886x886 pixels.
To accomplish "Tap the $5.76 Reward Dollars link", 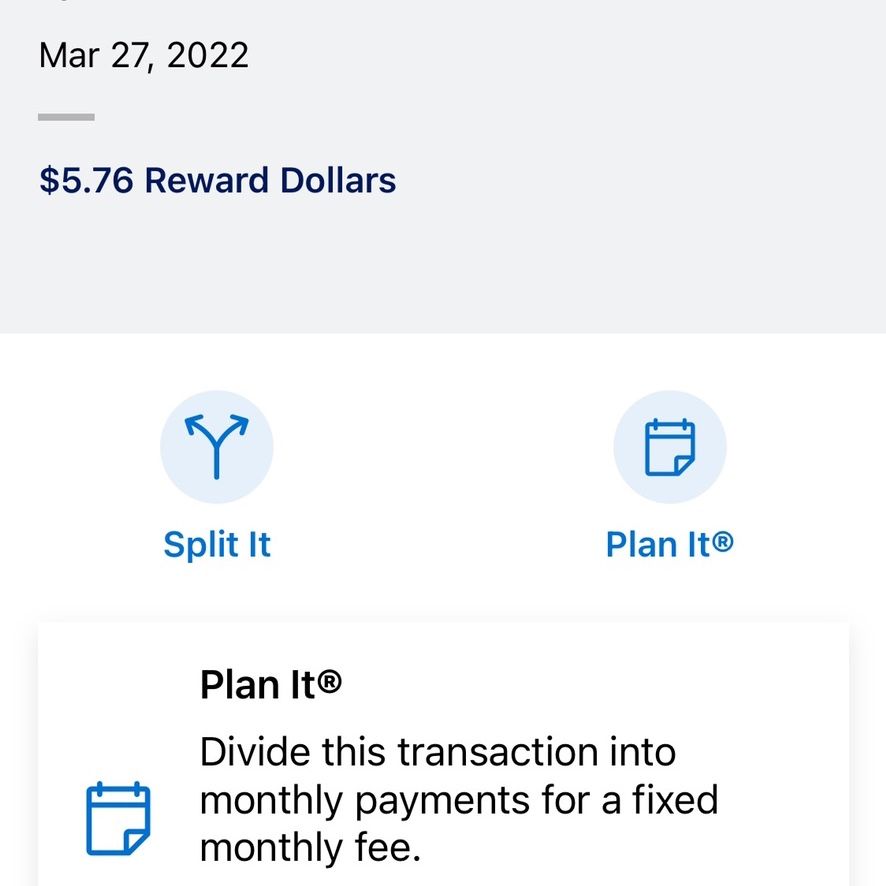I will click(218, 180).
